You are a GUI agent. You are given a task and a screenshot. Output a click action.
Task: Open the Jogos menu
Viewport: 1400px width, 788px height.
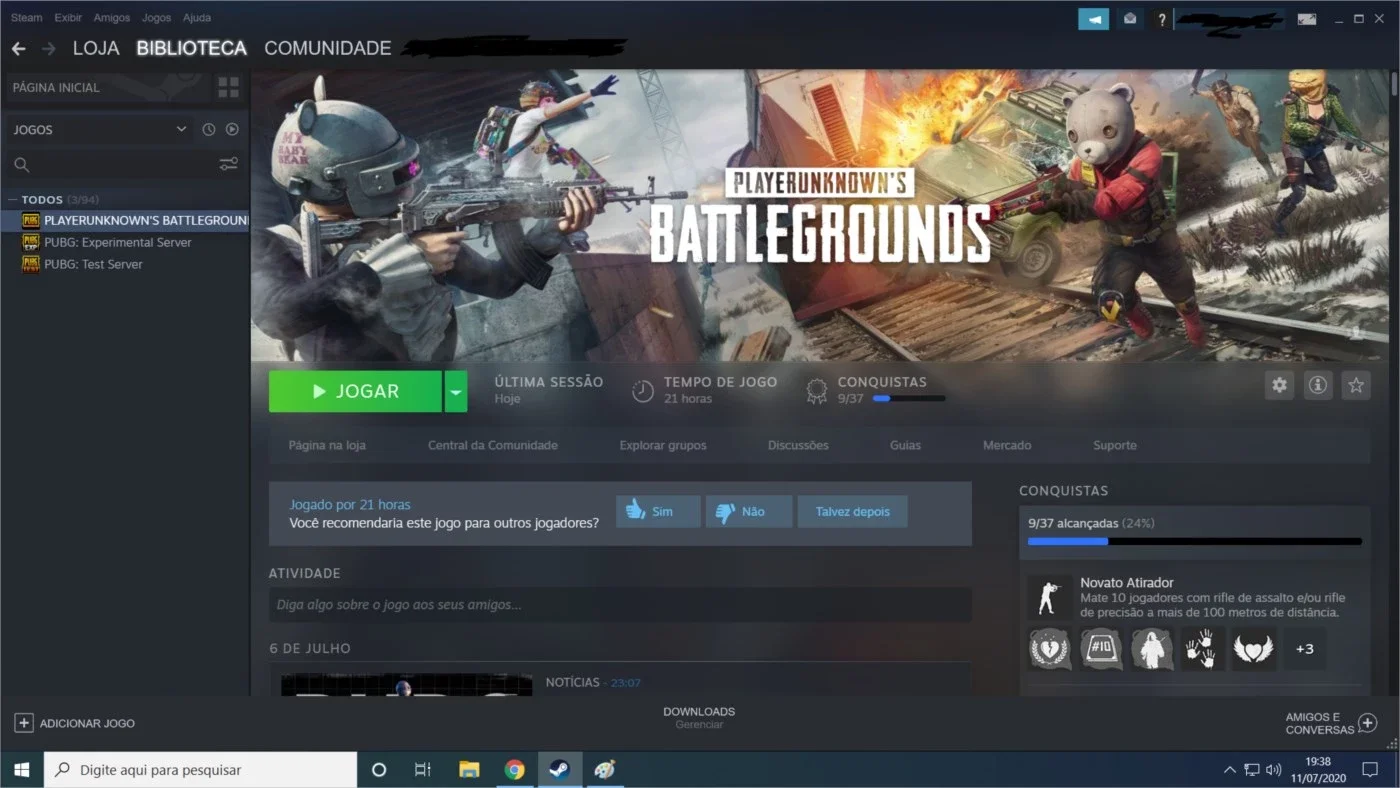pos(157,18)
